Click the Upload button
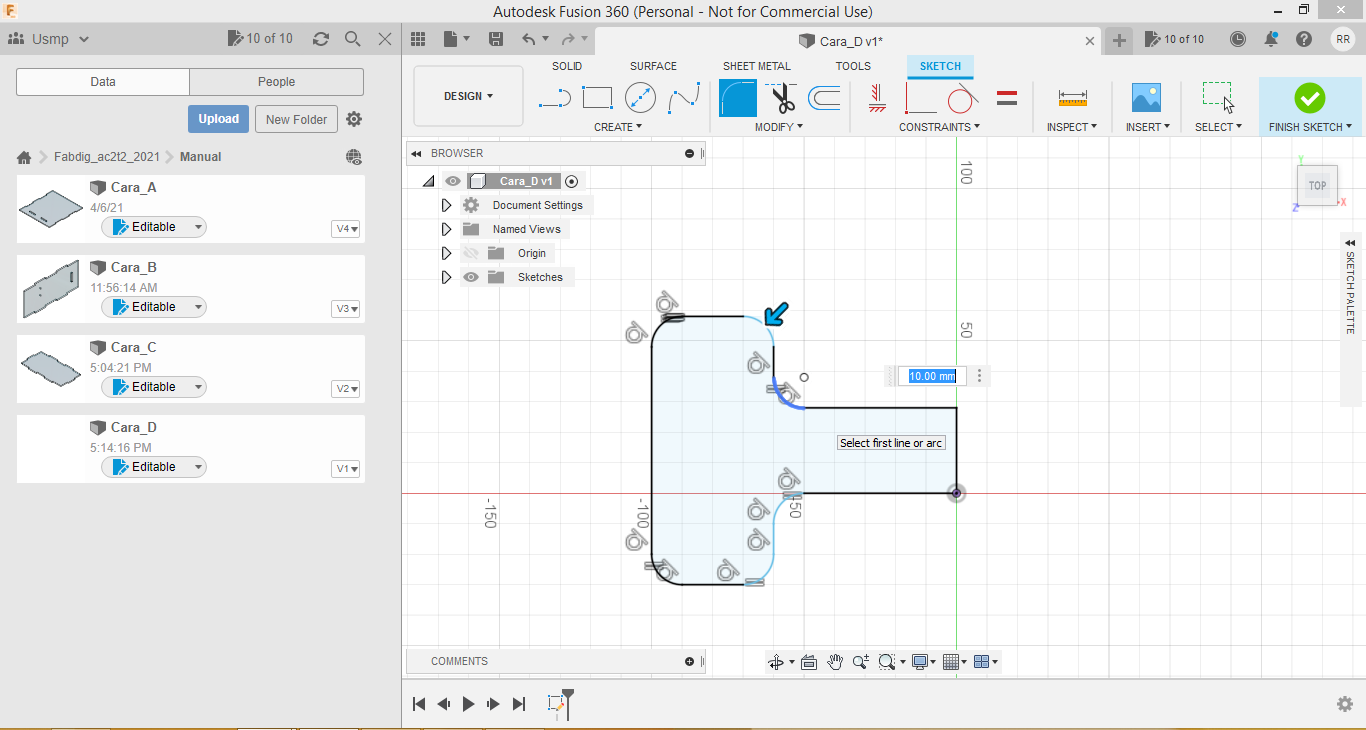The height and width of the screenshot is (730, 1366). (x=218, y=119)
